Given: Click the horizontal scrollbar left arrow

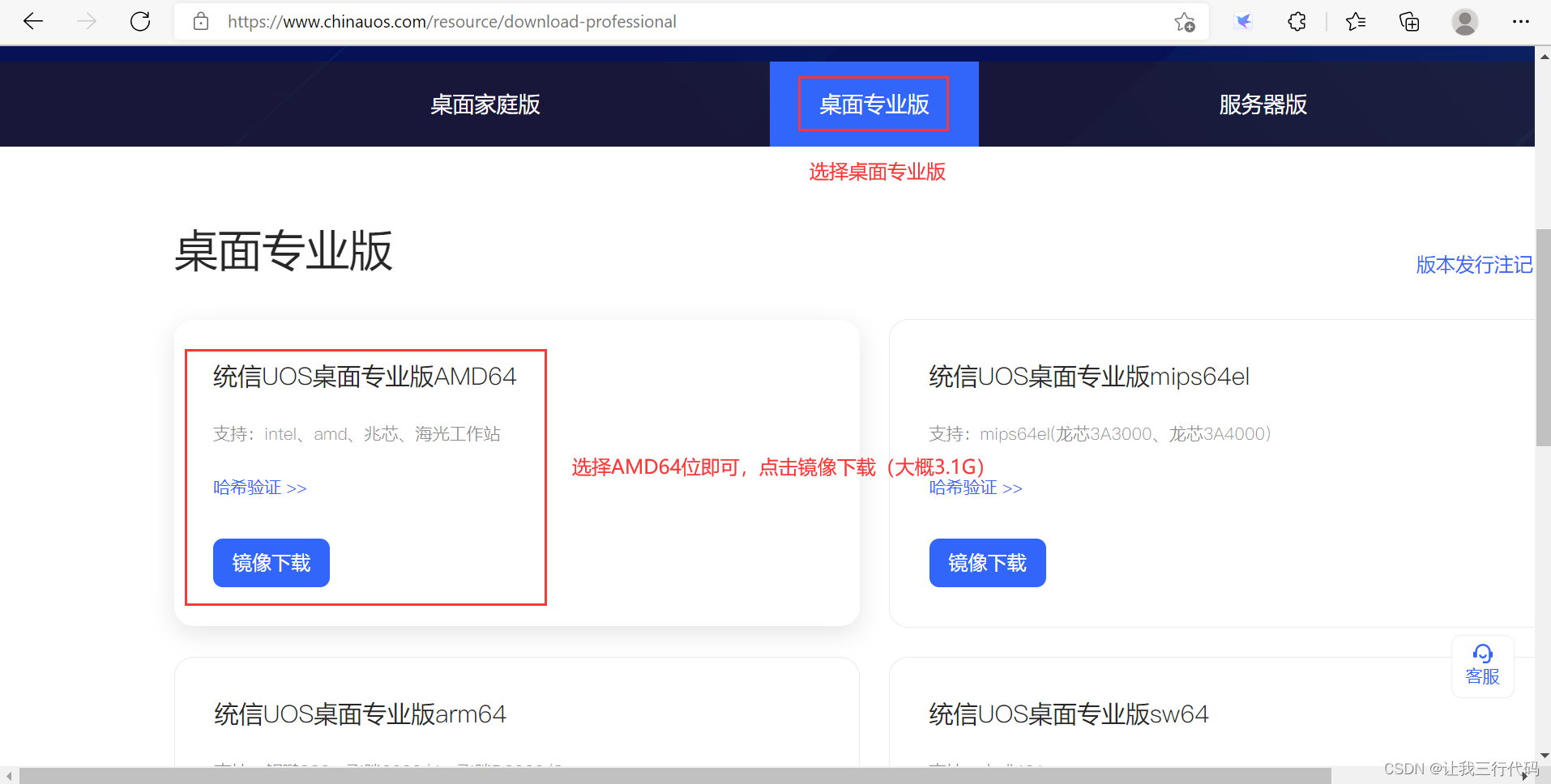Looking at the screenshot, I should (x=8, y=776).
